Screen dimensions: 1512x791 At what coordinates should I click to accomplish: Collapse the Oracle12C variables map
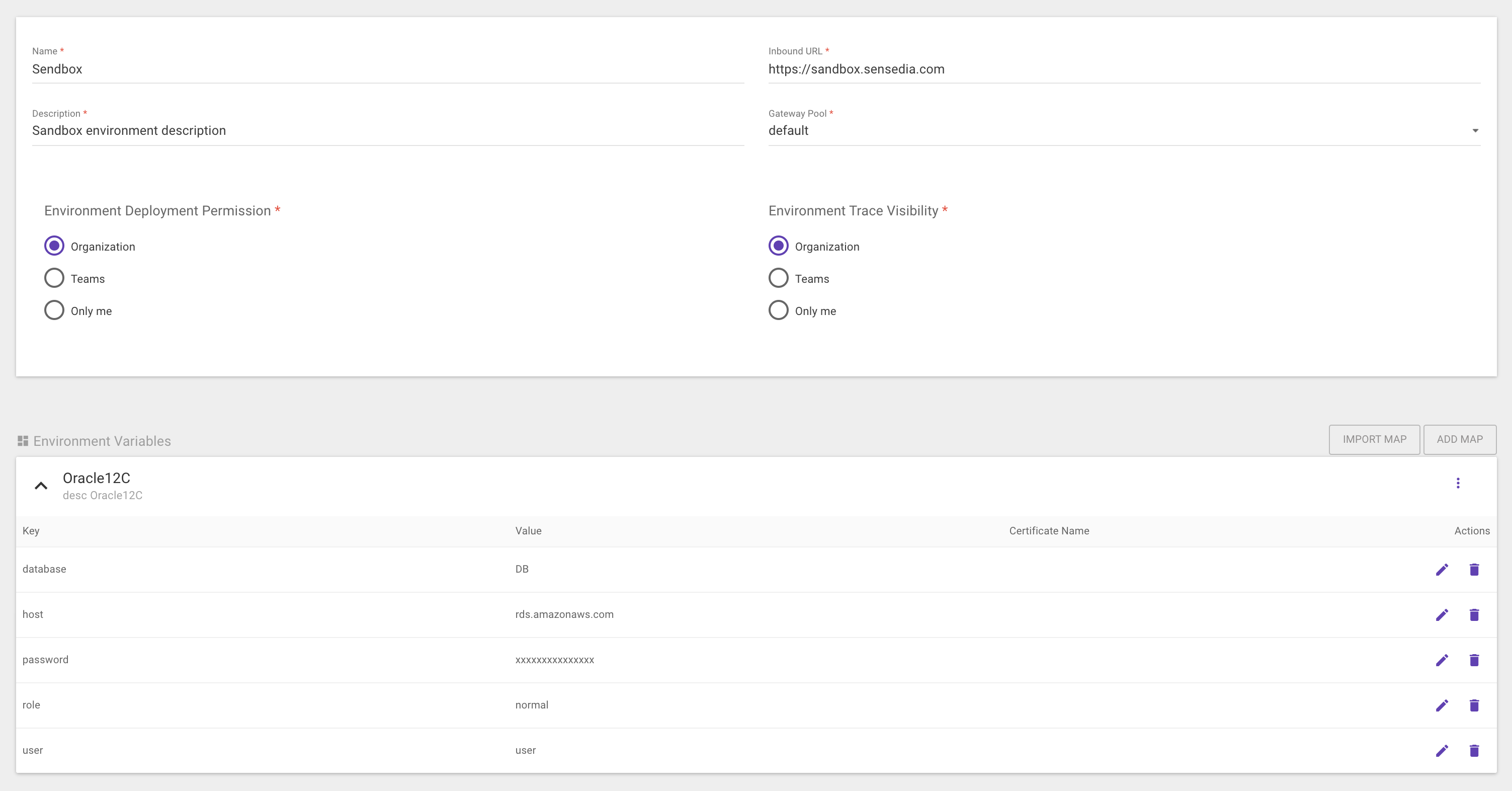point(41,486)
